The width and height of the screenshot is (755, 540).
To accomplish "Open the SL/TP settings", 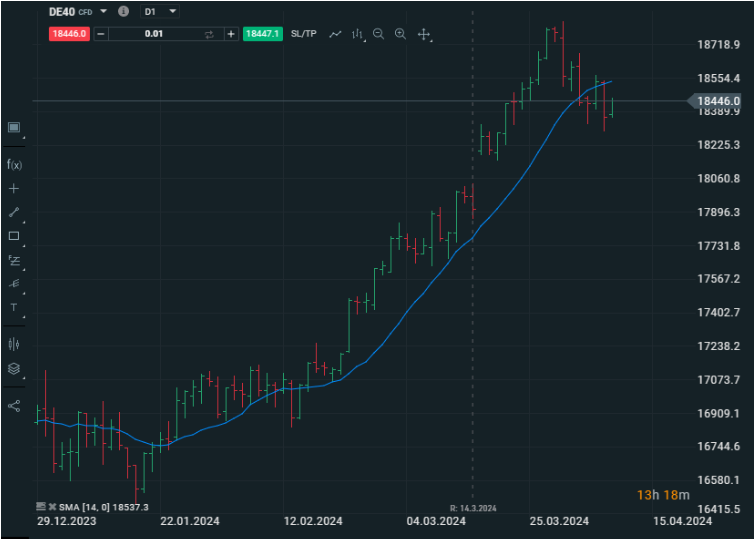I will coord(304,34).
